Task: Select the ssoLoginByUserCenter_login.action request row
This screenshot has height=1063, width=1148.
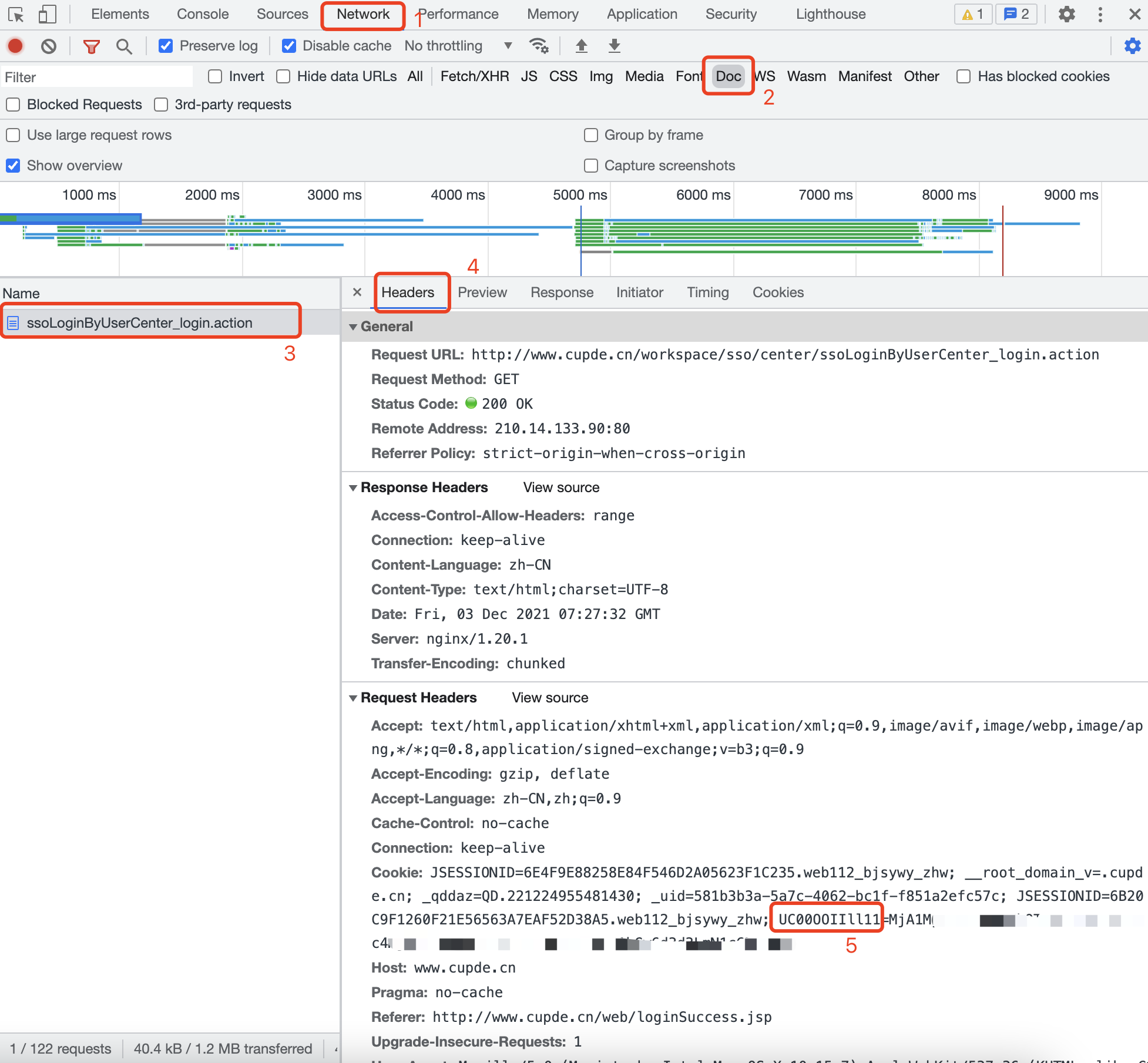Action: point(170,322)
